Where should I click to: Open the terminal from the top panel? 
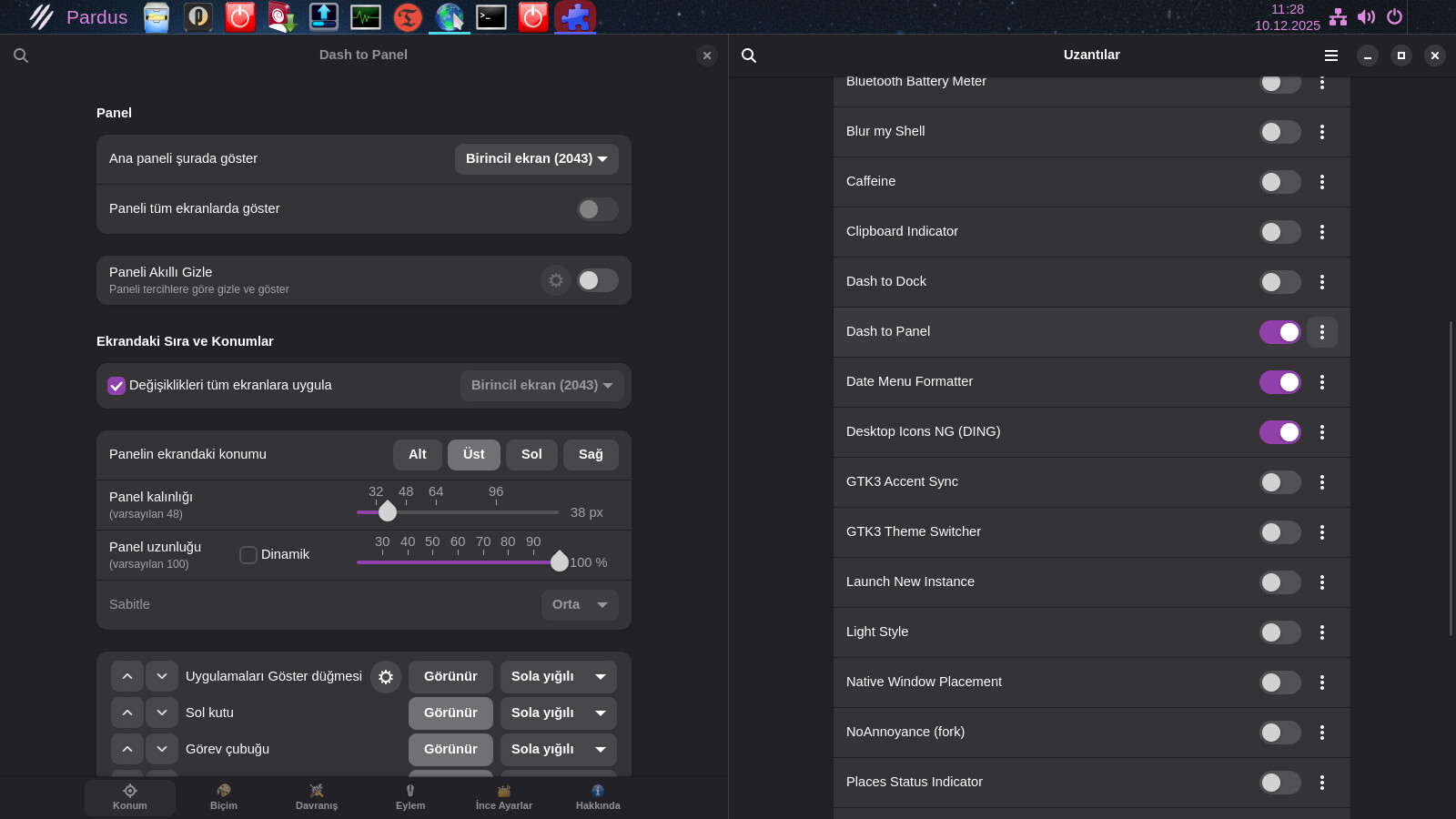pyautogui.click(x=490, y=16)
